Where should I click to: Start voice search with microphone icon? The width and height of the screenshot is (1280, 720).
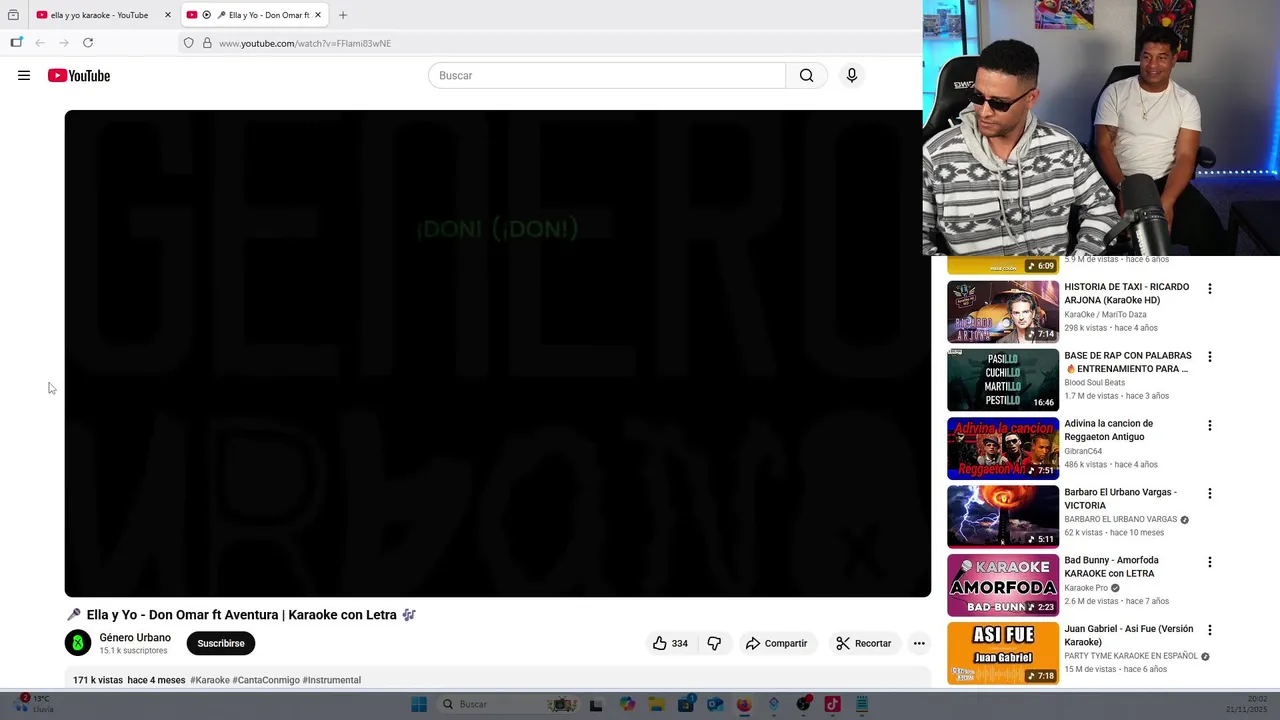[852, 76]
